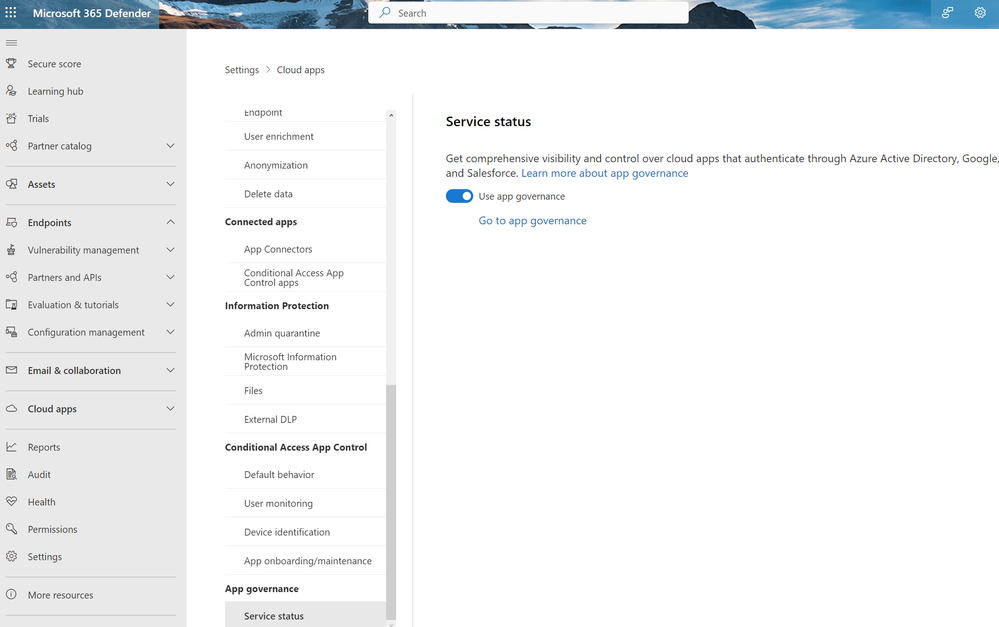
Task: Click Settings breadcrumb link
Action: pyautogui.click(x=241, y=70)
